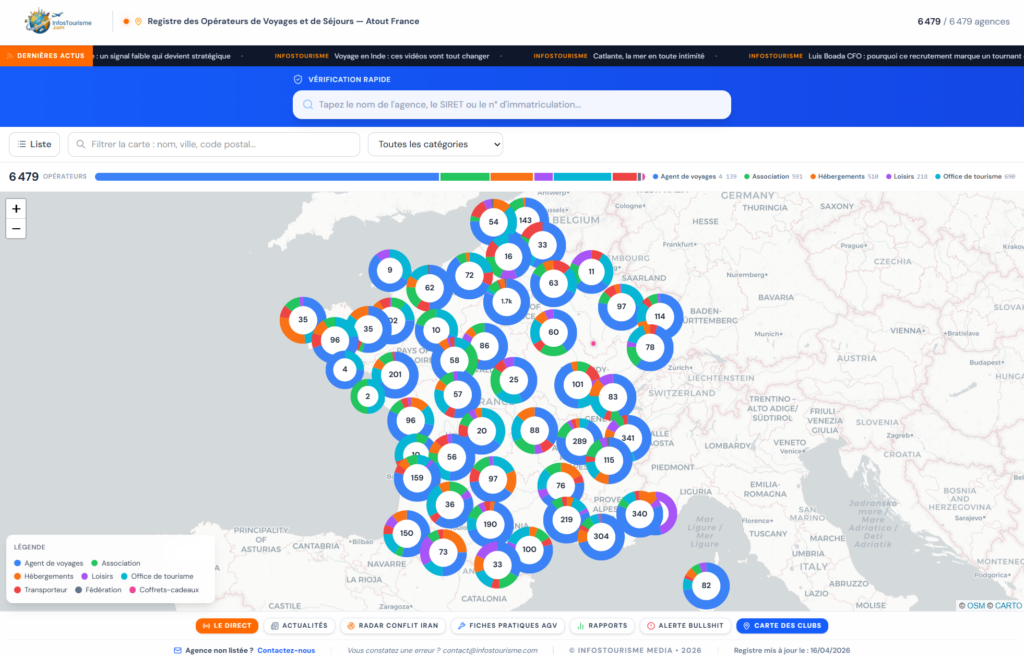Open the cluster marked 341
The width and height of the screenshot is (1024, 657).
[628, 438]
